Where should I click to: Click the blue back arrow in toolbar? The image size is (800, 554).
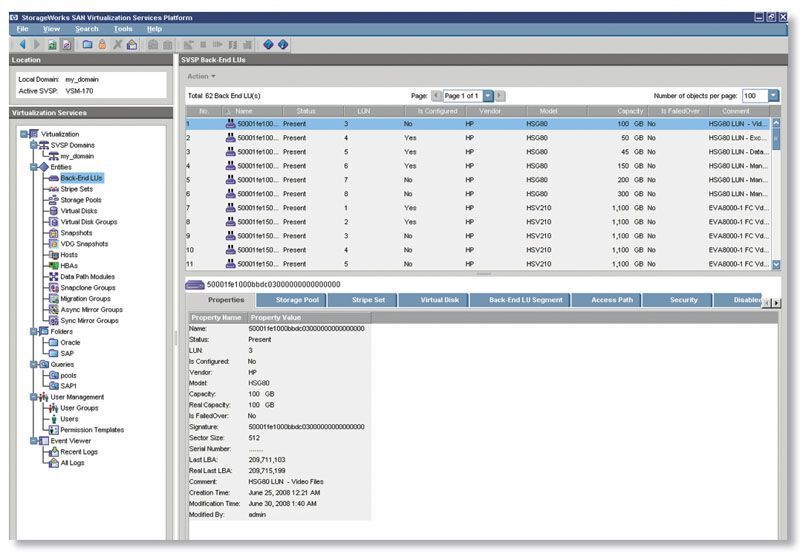click(x=22, y=45)
